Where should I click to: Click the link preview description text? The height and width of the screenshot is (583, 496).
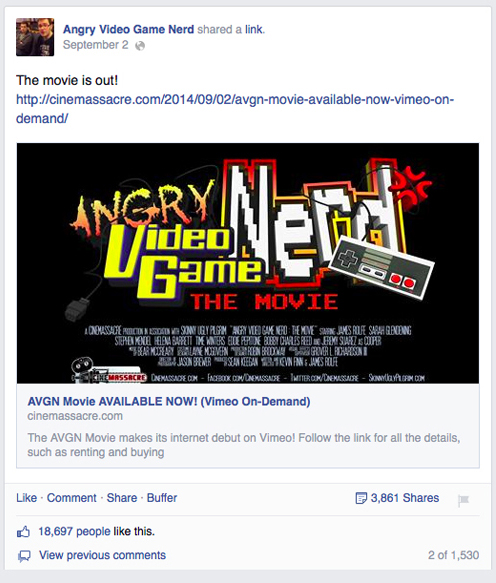point(244,445)
